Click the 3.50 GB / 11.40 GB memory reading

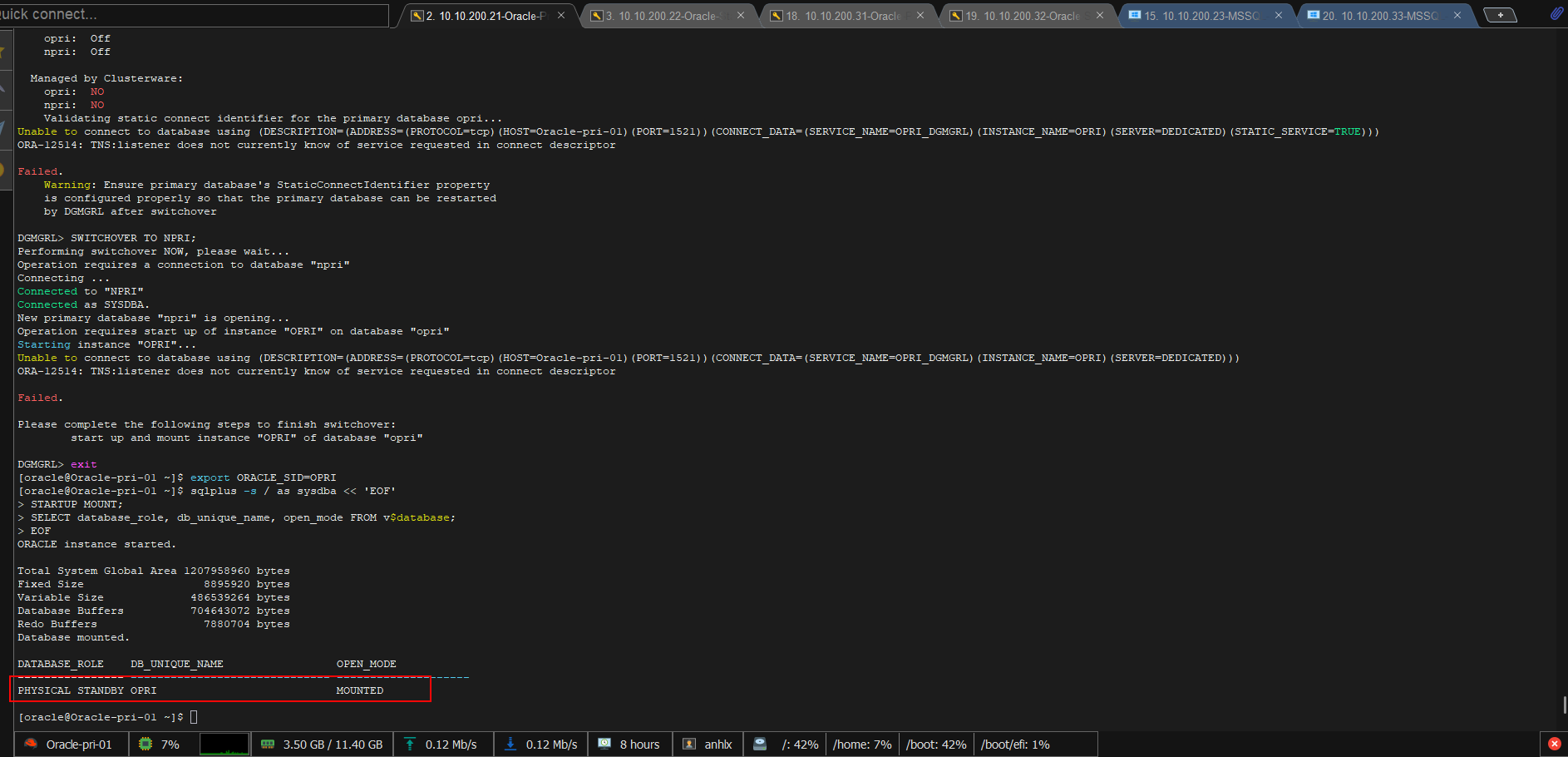333,745
